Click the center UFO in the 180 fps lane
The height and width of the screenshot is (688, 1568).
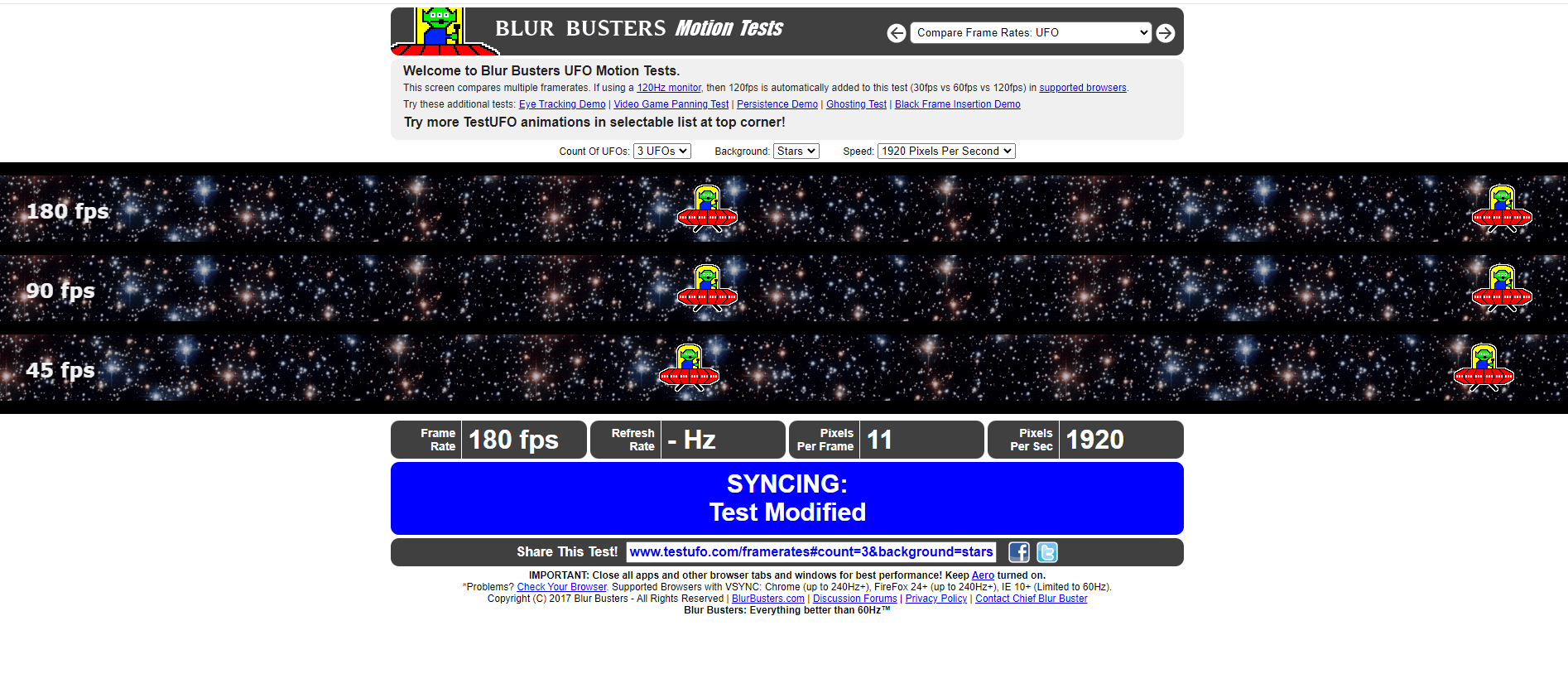(707, 209)
